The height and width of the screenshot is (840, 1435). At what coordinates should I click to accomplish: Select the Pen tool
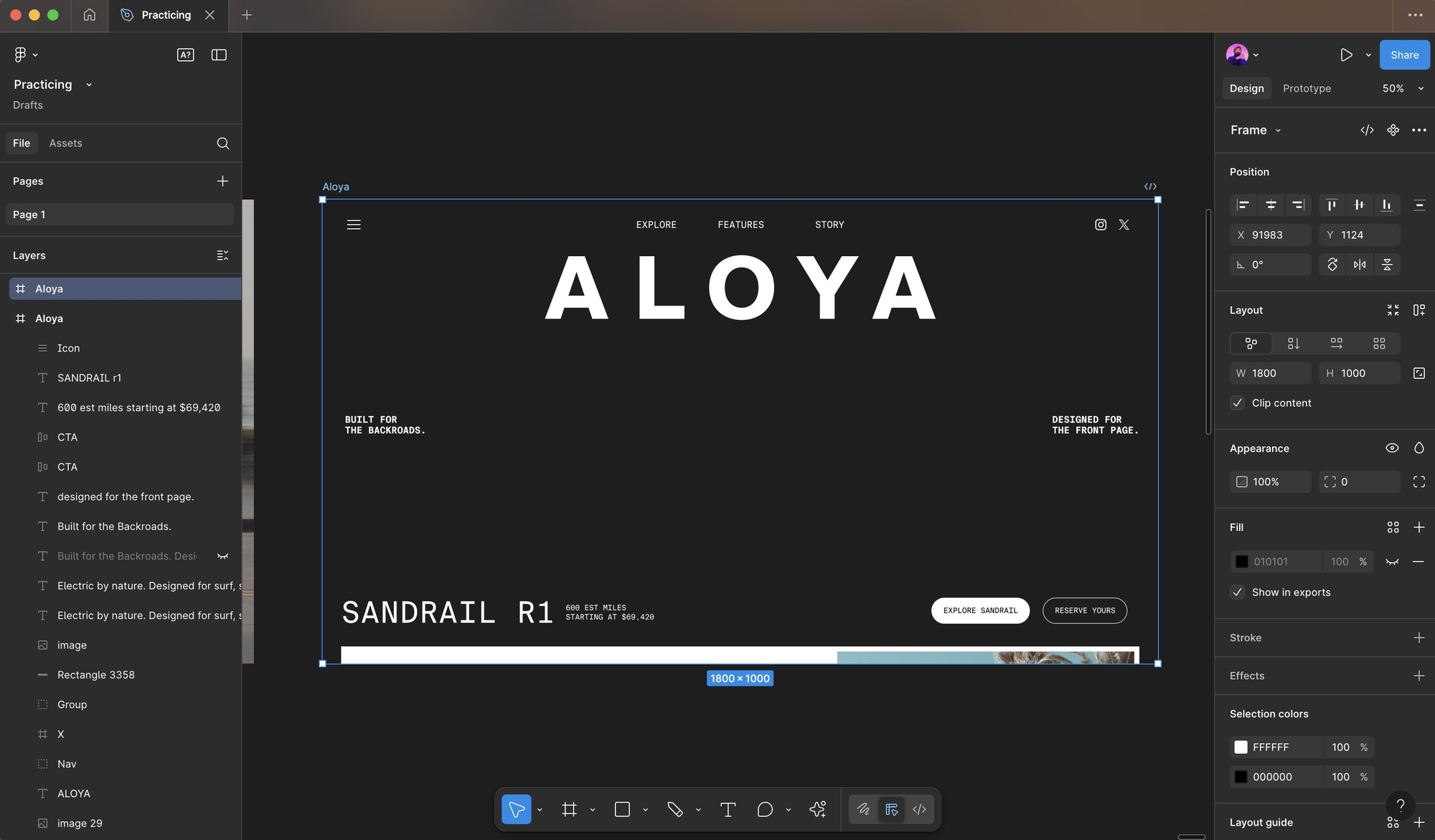tap(674, 809)
